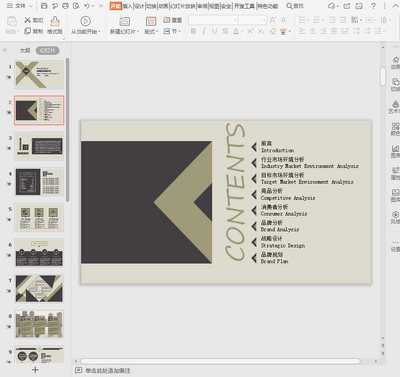
Task: Start slideshow from current slide (从当前开始)
Action: [x=85, y=25]
